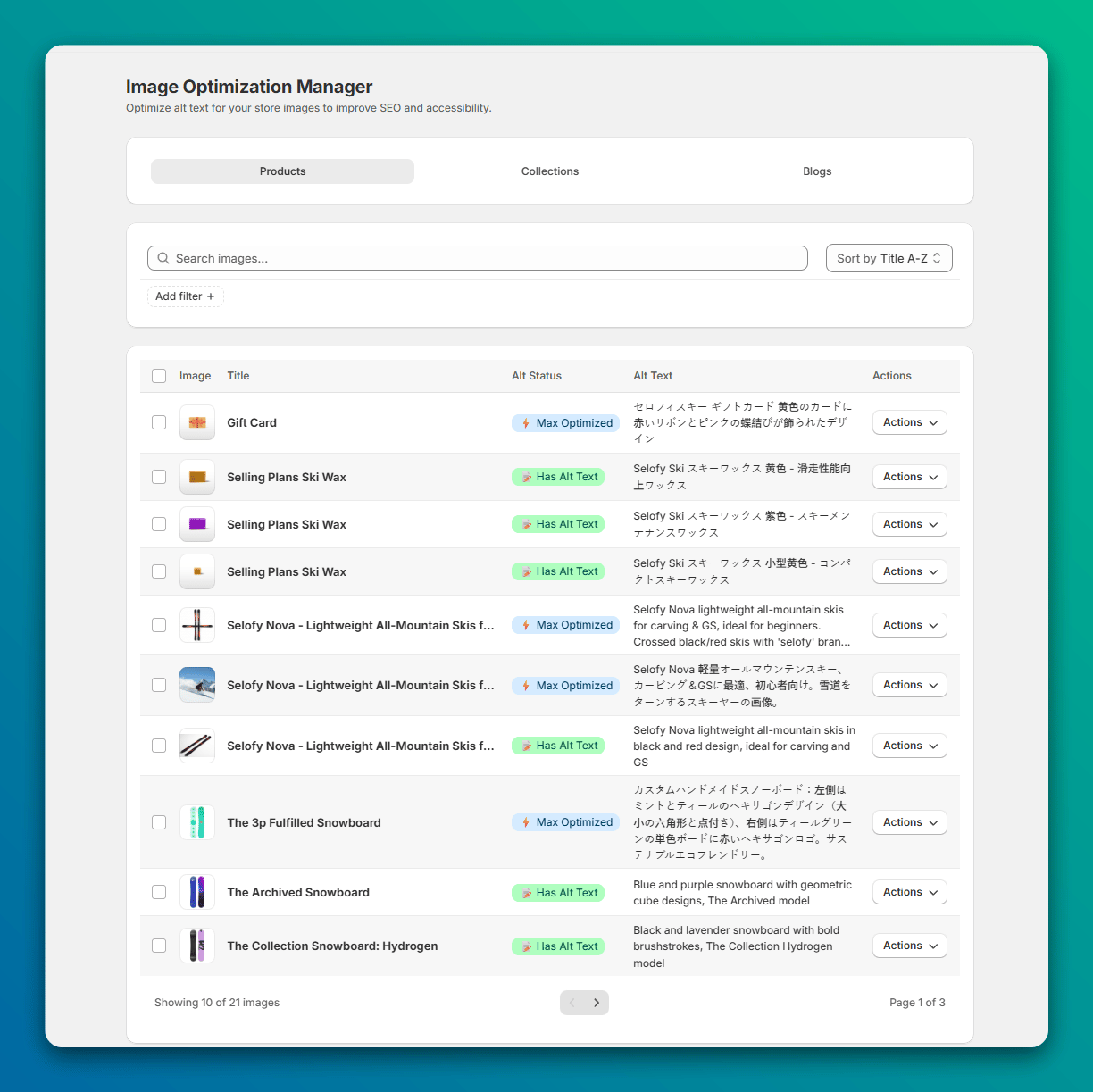Image resolution: width=1093 pixels, height=1092 pixels.
Task: Click the disabled previous page arrow icon
Action: tap(572, 1003)
